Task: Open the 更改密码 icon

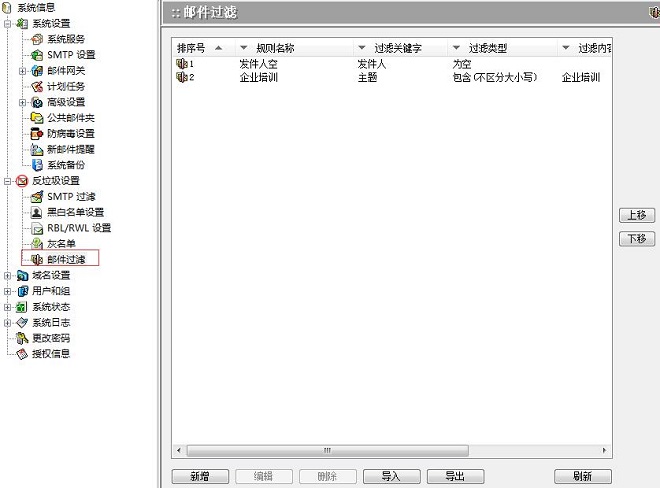Action: tap(22, 338)
